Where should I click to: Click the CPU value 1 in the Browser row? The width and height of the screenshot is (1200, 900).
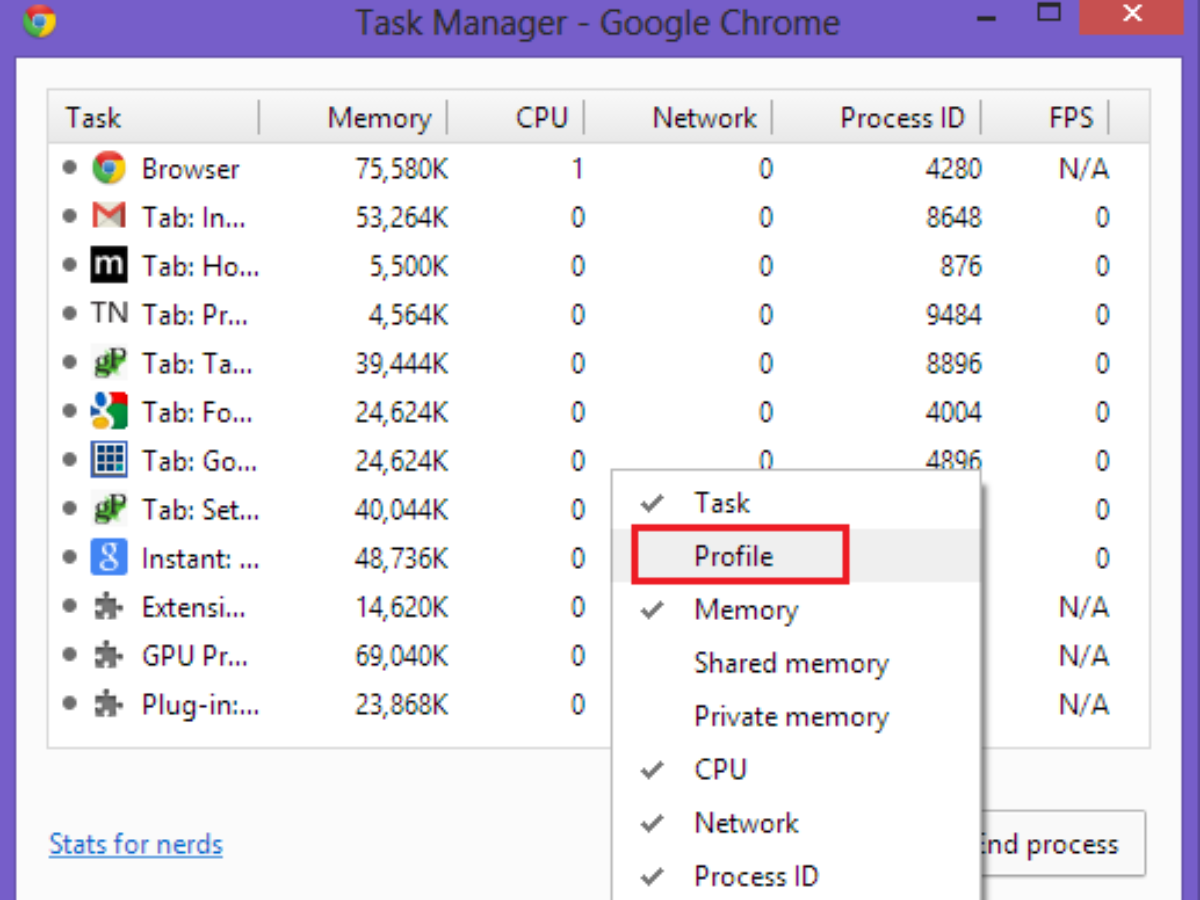pos(577,169)
